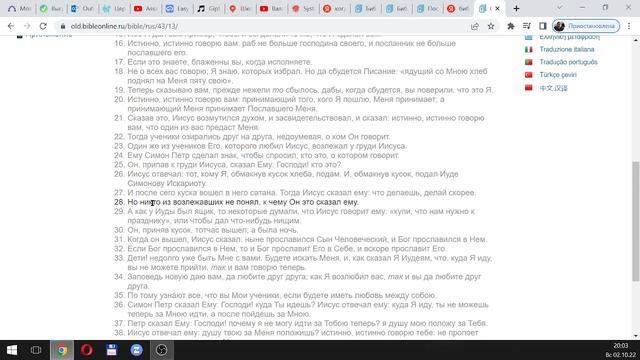Screen dimensions: 640x360
Task: Bookmark this page with the star
Action: pyautogui.click(x=491, y=26)
